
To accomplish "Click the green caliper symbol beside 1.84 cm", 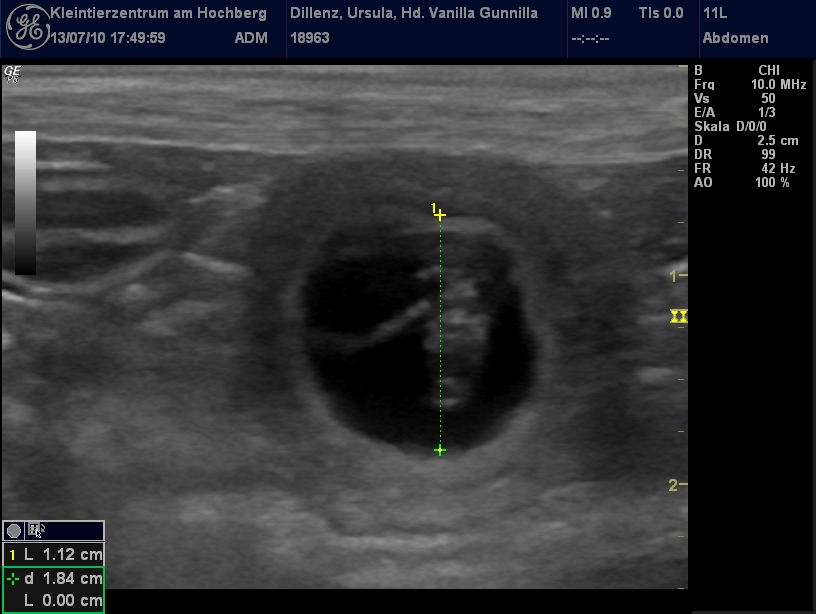I will [12, 578].
